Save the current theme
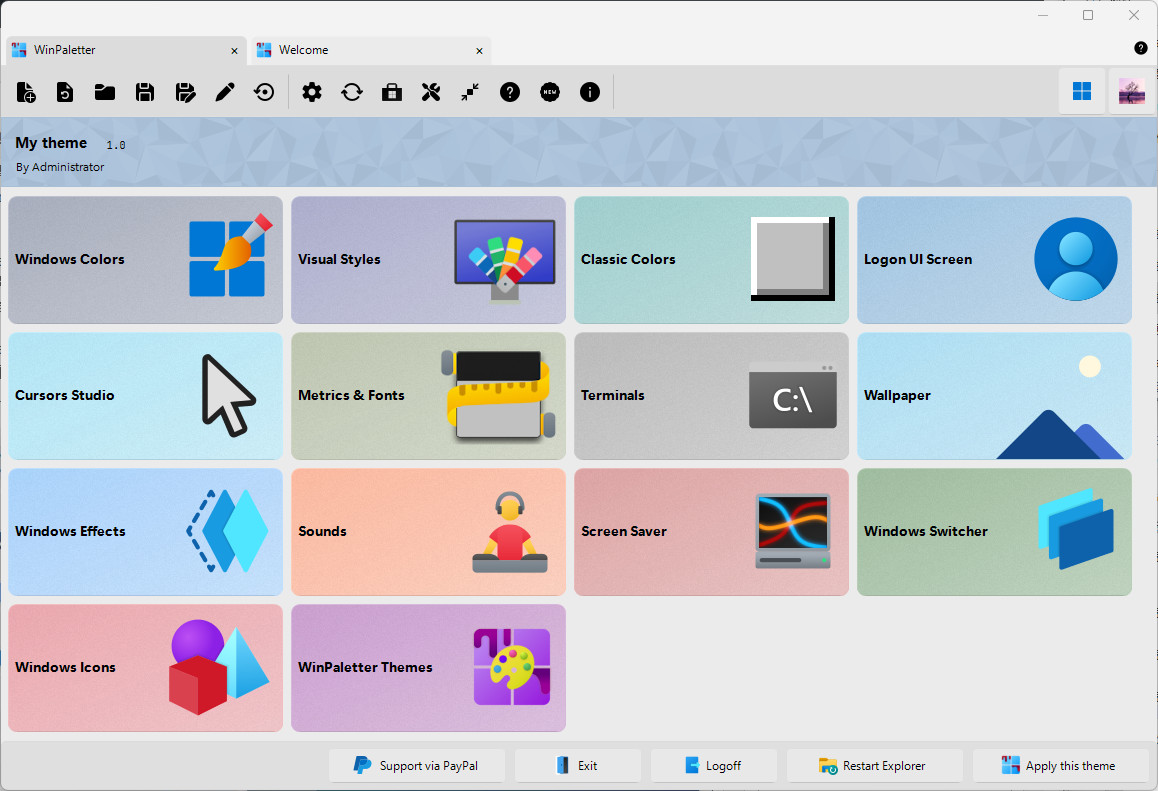 click(145, 92)
